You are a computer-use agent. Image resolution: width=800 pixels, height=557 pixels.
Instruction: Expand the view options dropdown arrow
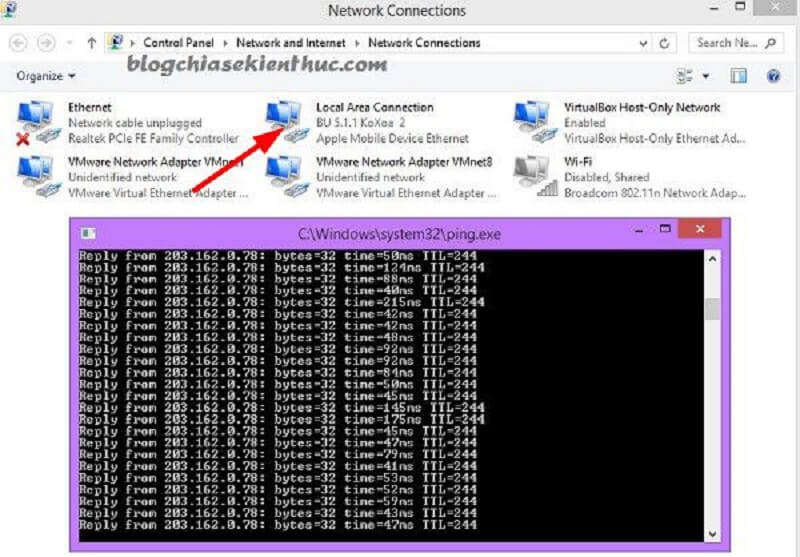coord(706,77)
